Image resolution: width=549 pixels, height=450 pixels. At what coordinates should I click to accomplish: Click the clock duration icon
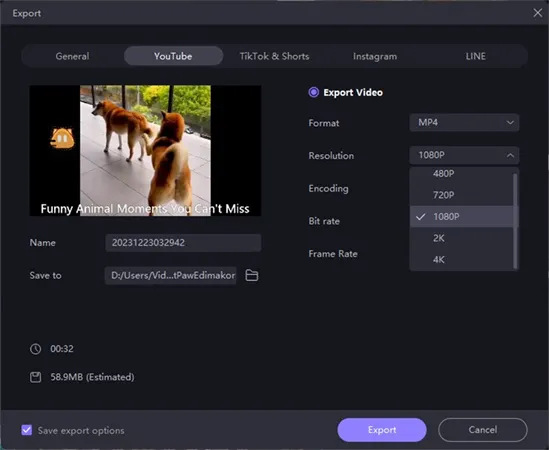coord(35,349)
